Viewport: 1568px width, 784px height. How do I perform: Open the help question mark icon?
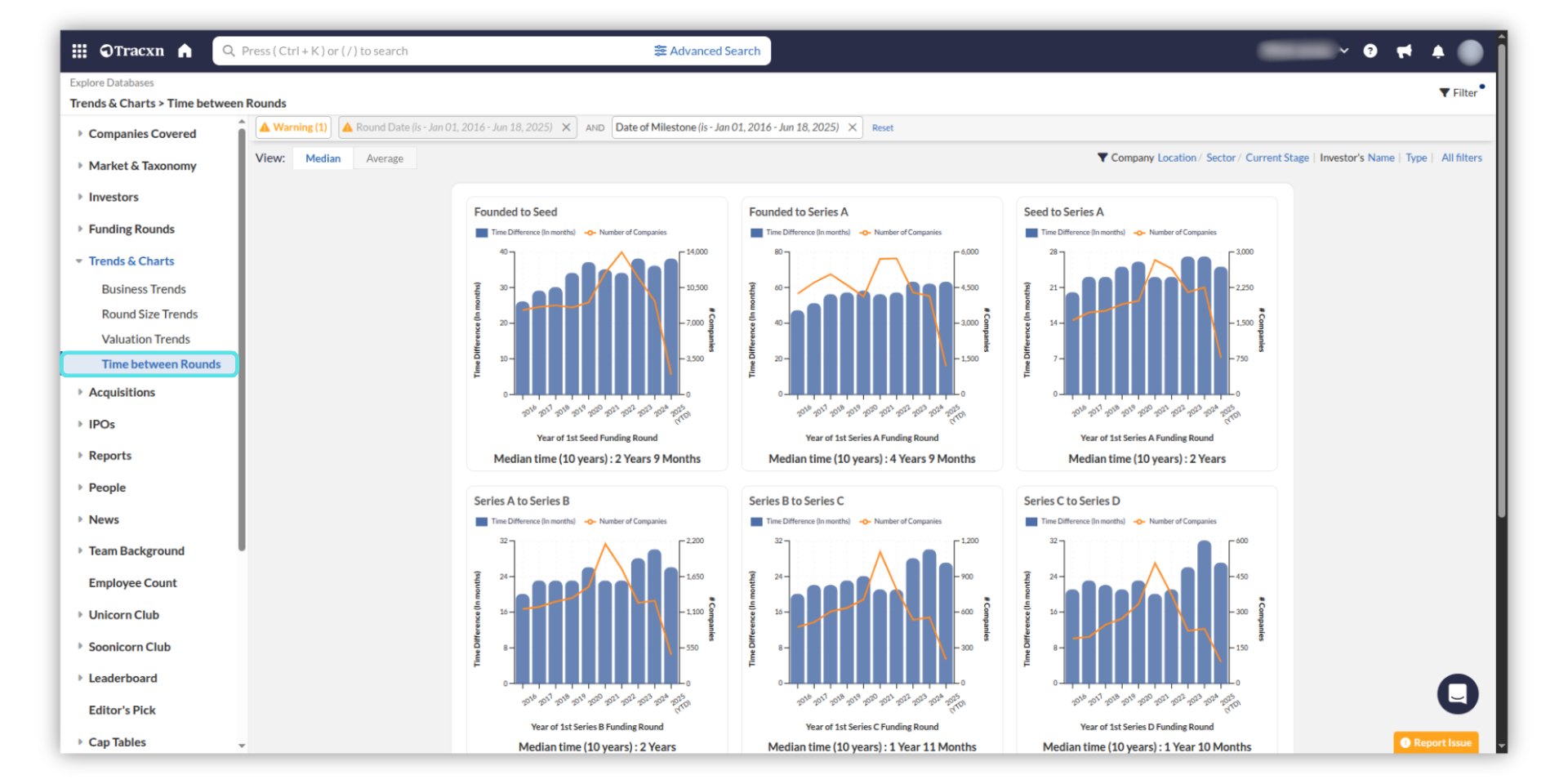click(x=1370, y=51)
